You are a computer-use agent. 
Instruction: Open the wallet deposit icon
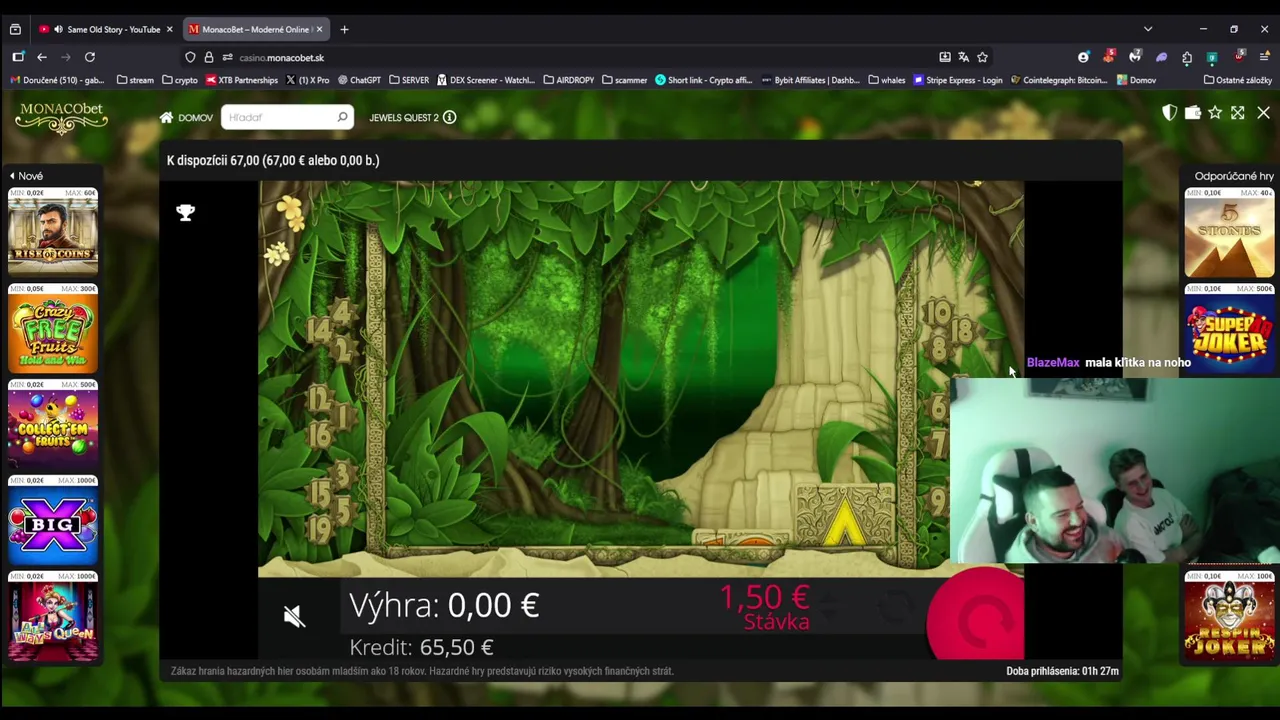[x=1192, y=113]
